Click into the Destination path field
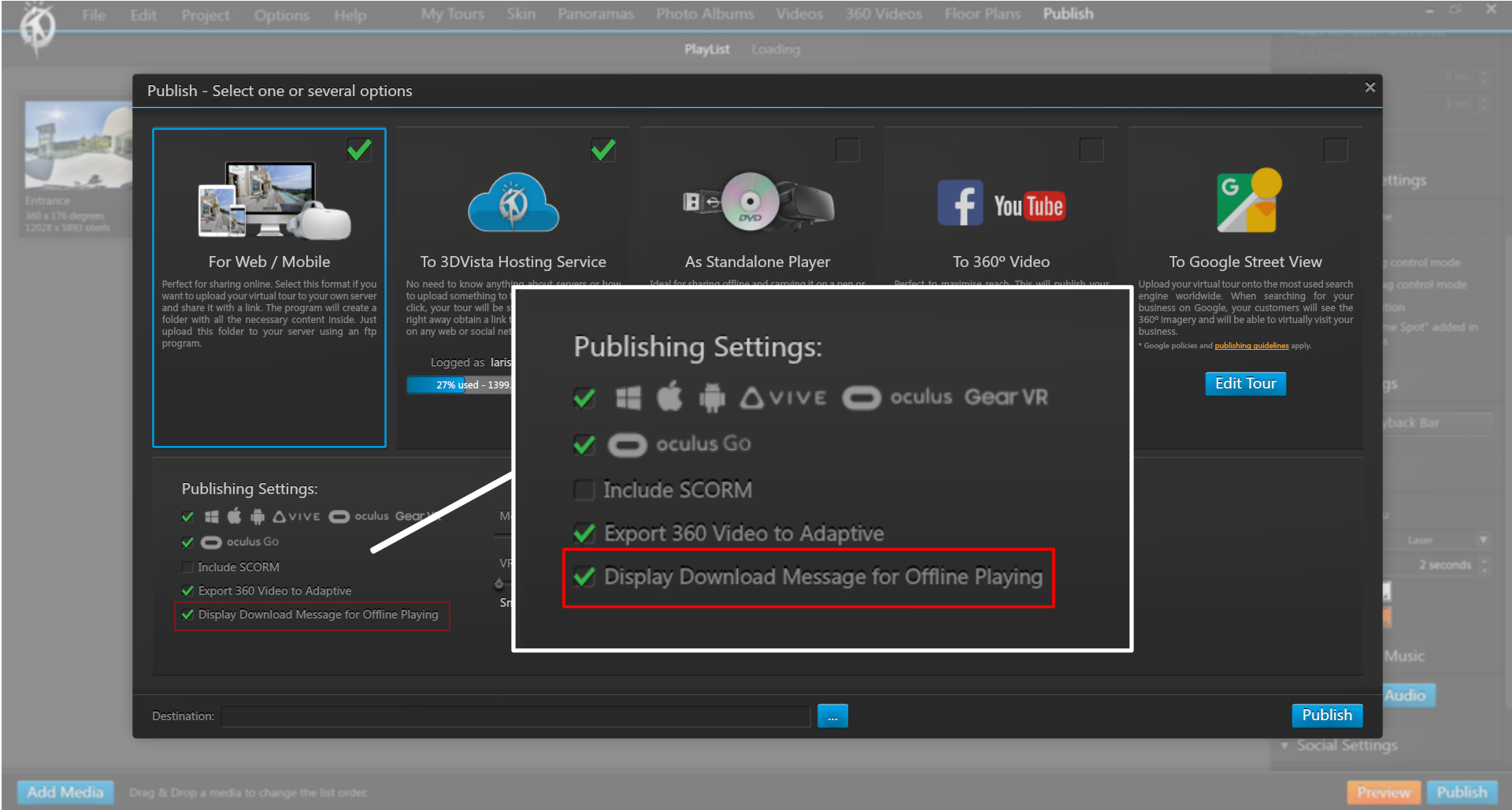This screenshot has width=1512, height=810. coord(516,716)
